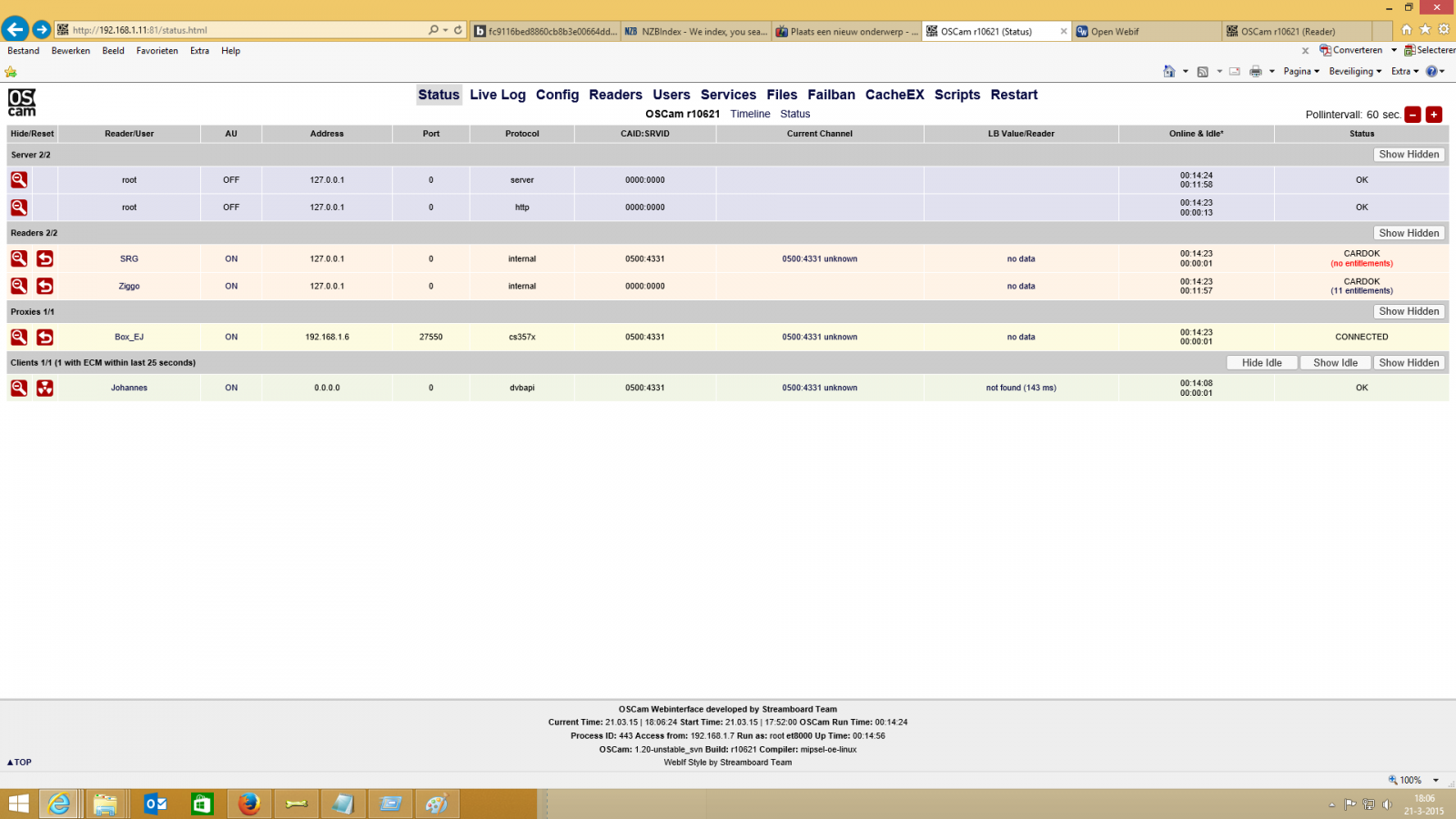Hide the http root server row
This screenshot has height=819, width=1456.
pyautogui.click(x=19, y=207)
